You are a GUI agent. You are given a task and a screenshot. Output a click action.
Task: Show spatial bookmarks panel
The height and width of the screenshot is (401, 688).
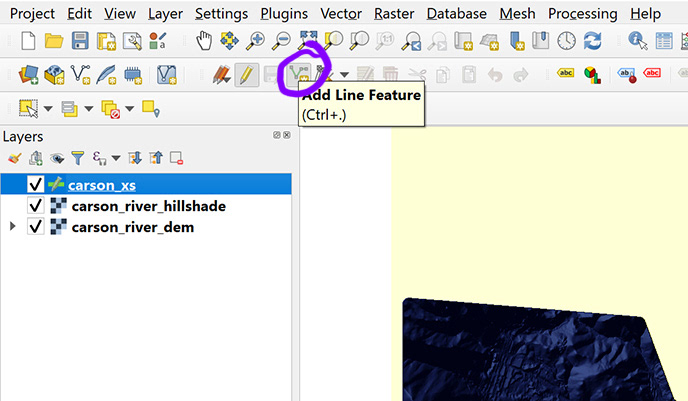click(541, 40)
